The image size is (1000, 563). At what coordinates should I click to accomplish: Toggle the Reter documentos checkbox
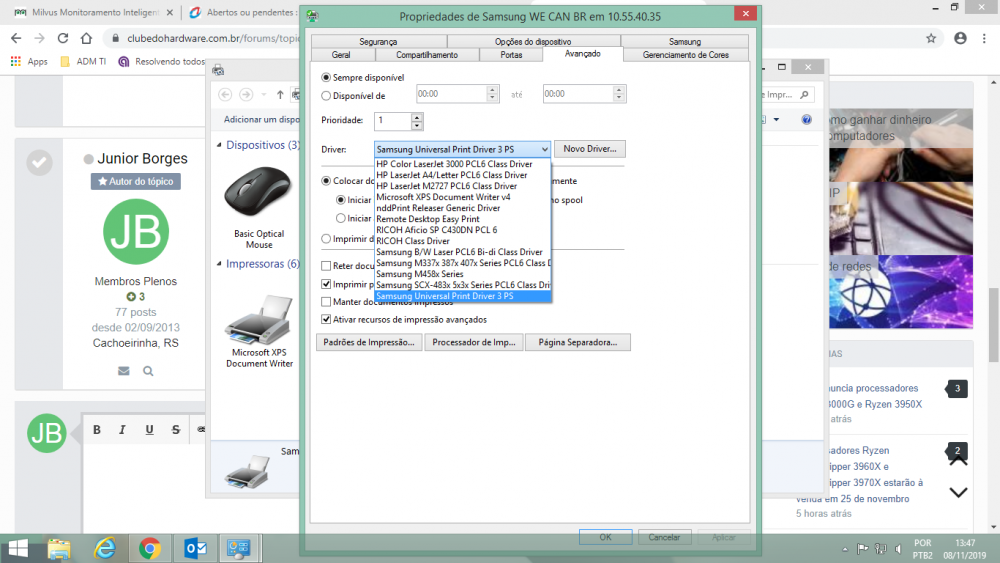pyautogui.click(x=326, y=265)
